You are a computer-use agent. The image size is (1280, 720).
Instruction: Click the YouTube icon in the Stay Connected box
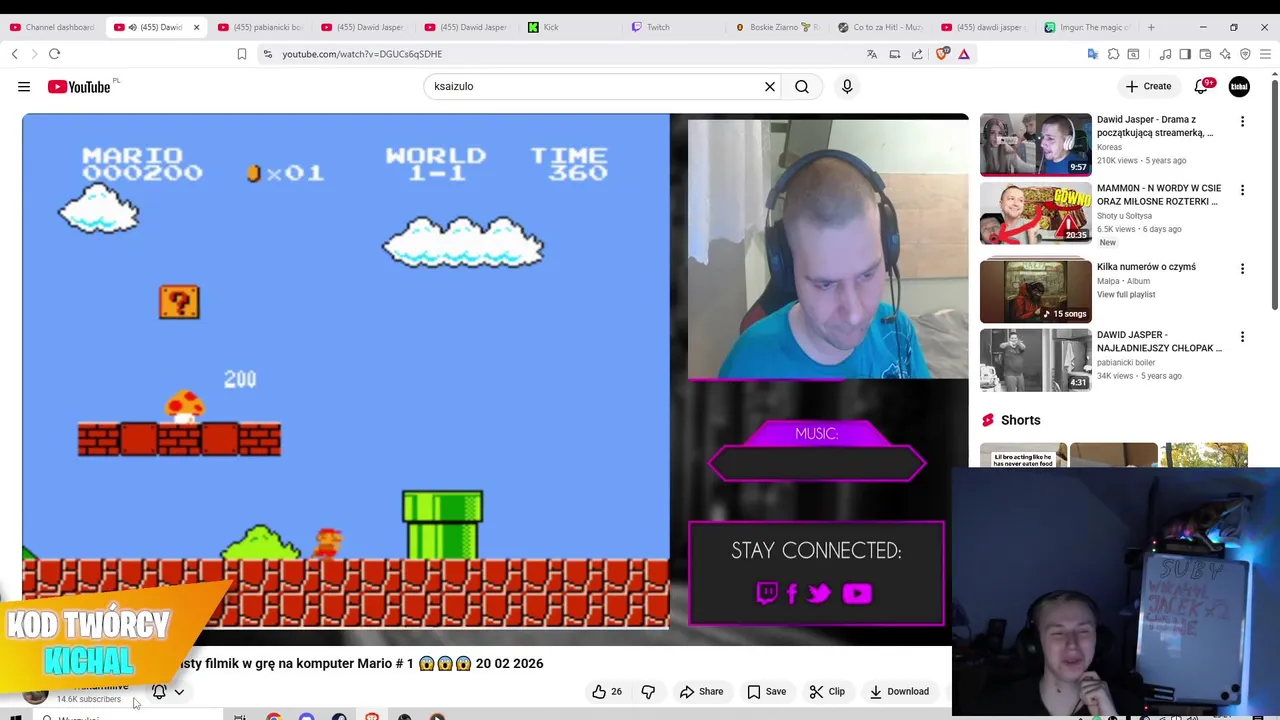857,593
